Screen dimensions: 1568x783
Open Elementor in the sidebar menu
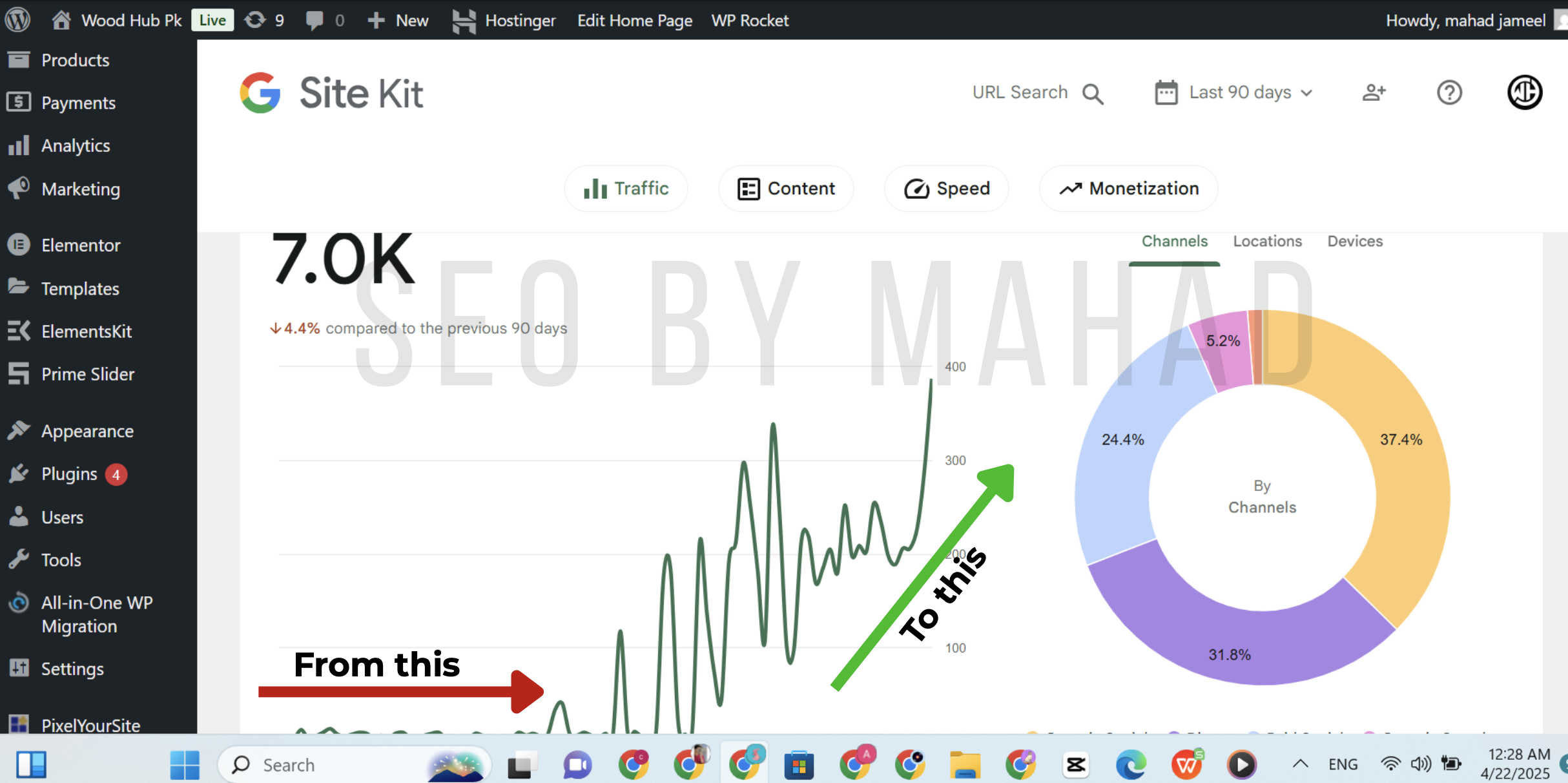[x=80, y=245]
